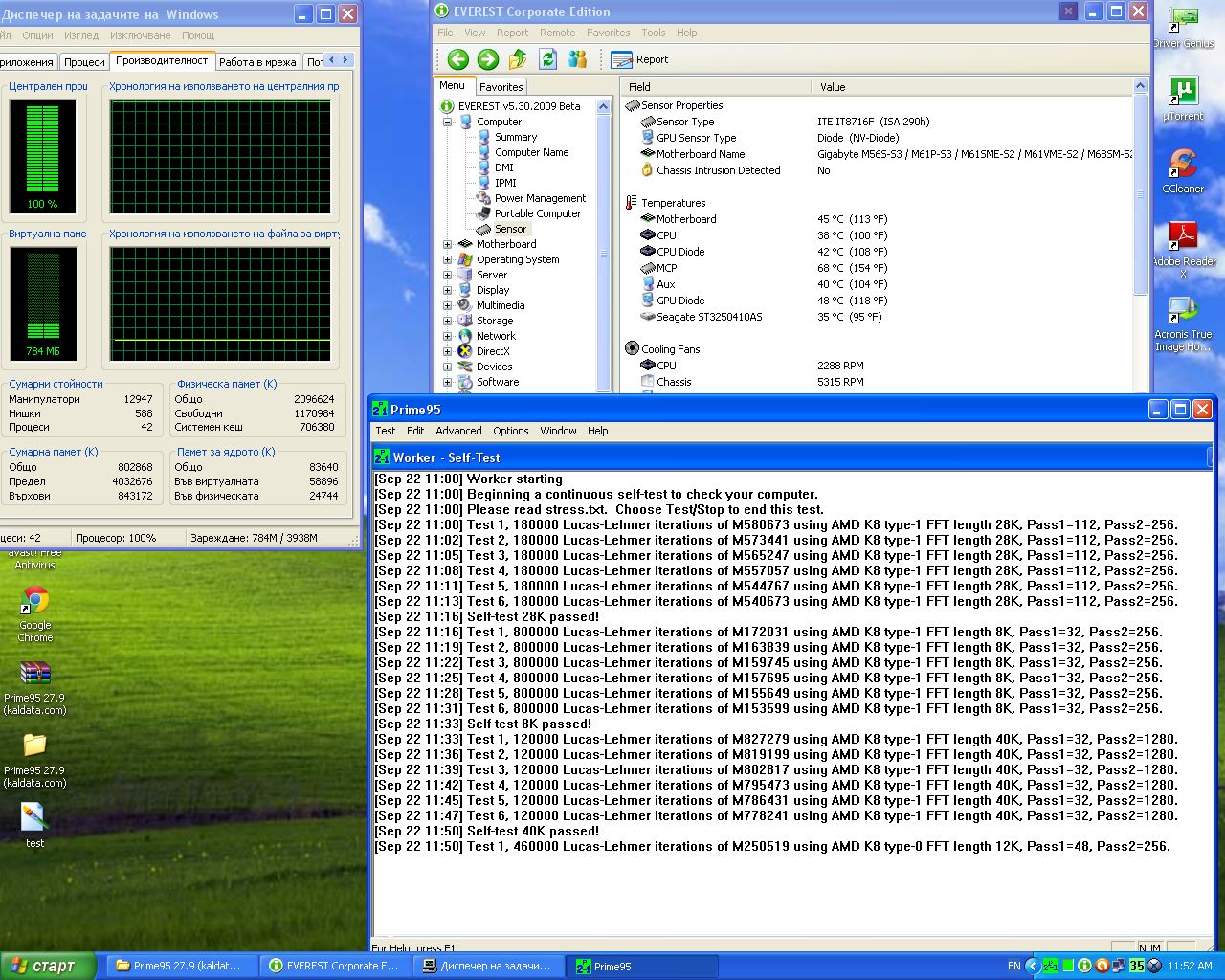Click the Refresh icon in EVEREST toolbar

(547, 59)
